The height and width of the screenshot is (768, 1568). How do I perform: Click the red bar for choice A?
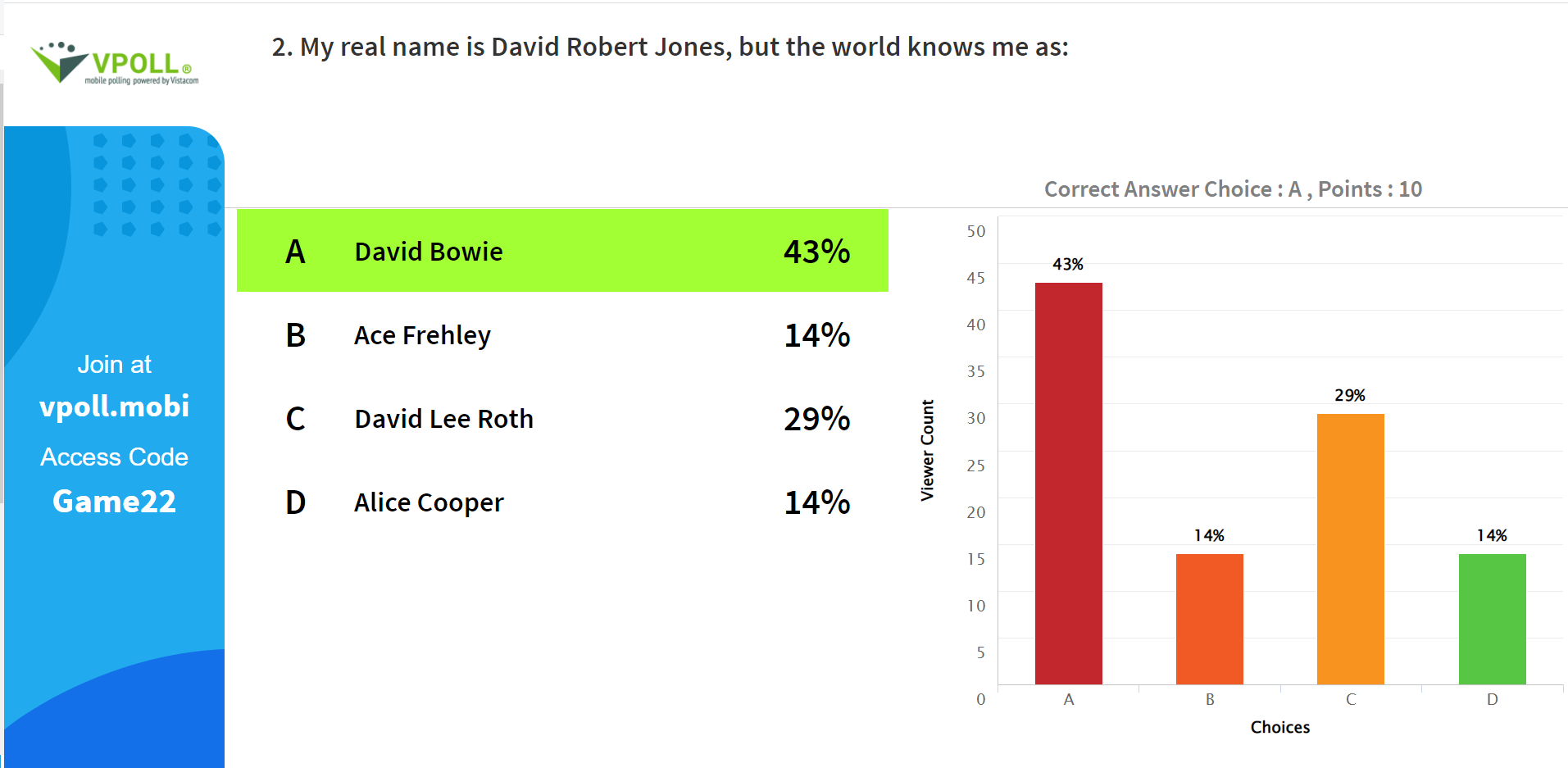point(1068,484)
